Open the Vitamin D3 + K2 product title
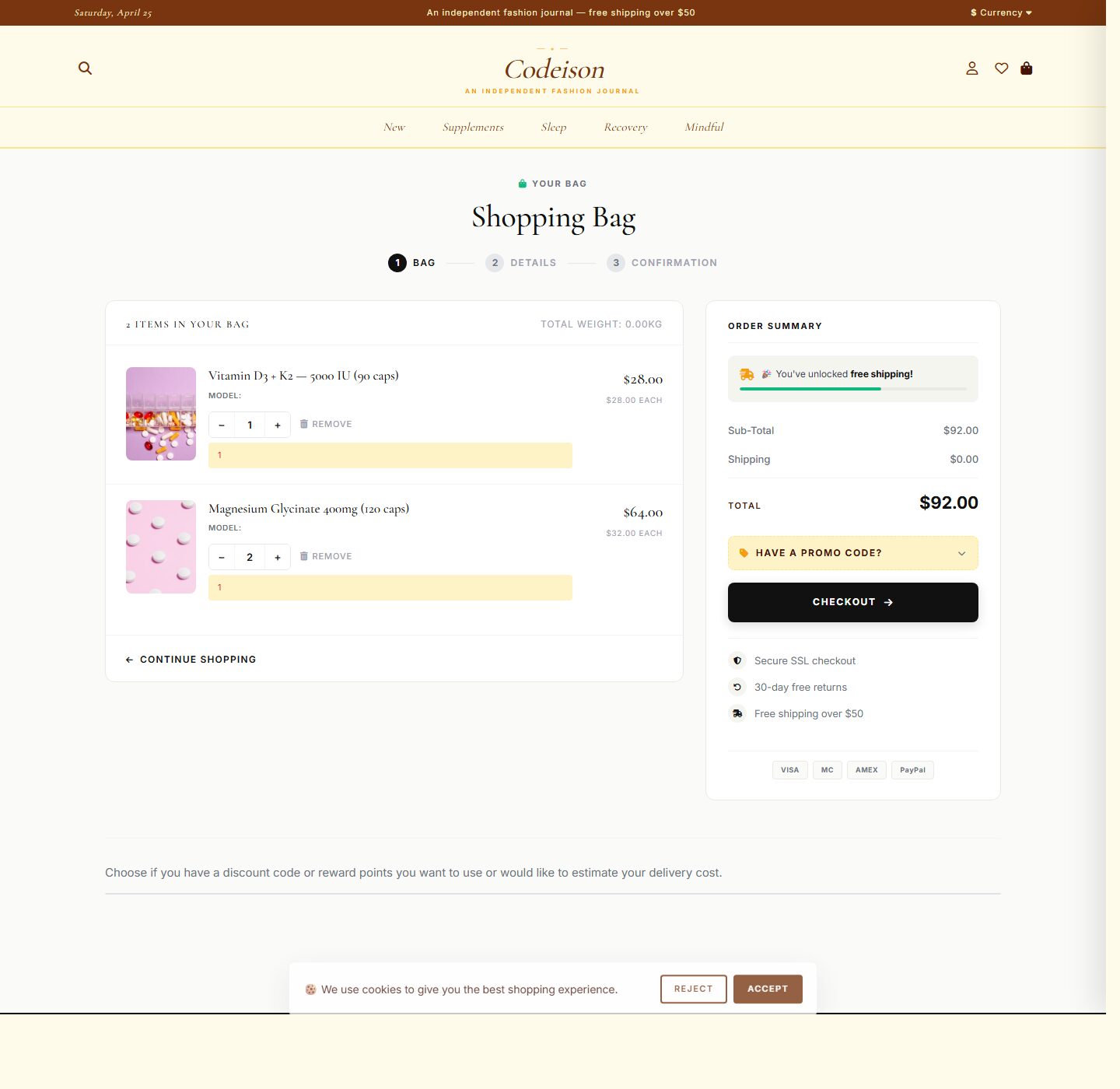Image resolution: width=1120 pixels, height=1089 pixels. click(x=303, y=376)
